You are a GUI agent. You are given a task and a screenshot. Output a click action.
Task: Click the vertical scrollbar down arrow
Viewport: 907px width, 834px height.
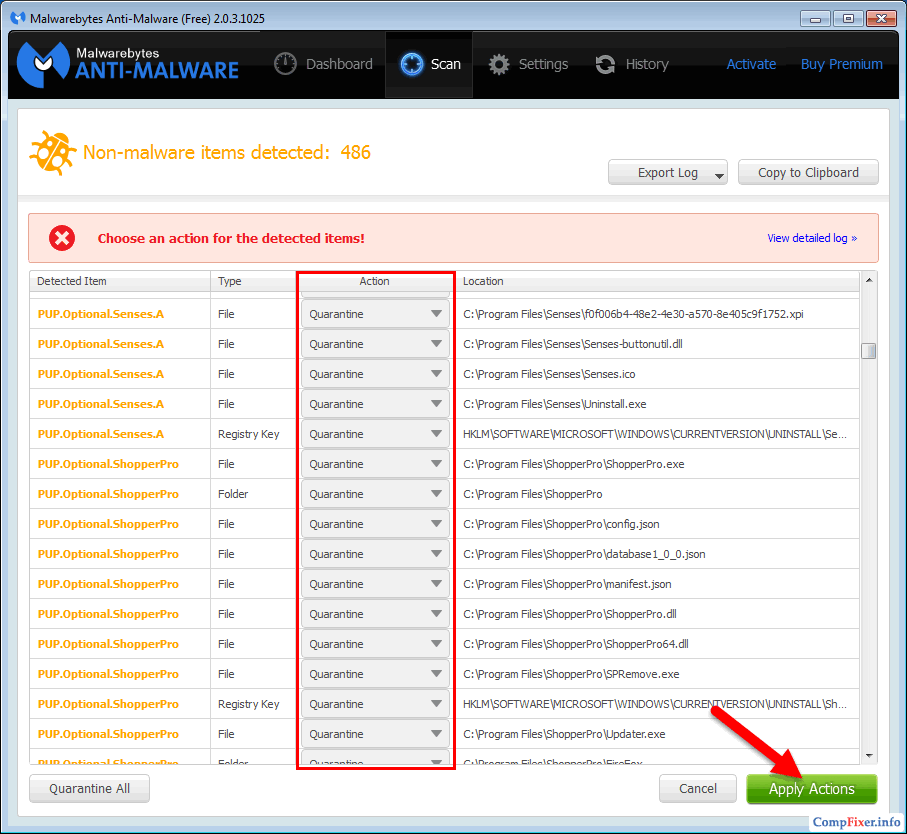point(869,755)
